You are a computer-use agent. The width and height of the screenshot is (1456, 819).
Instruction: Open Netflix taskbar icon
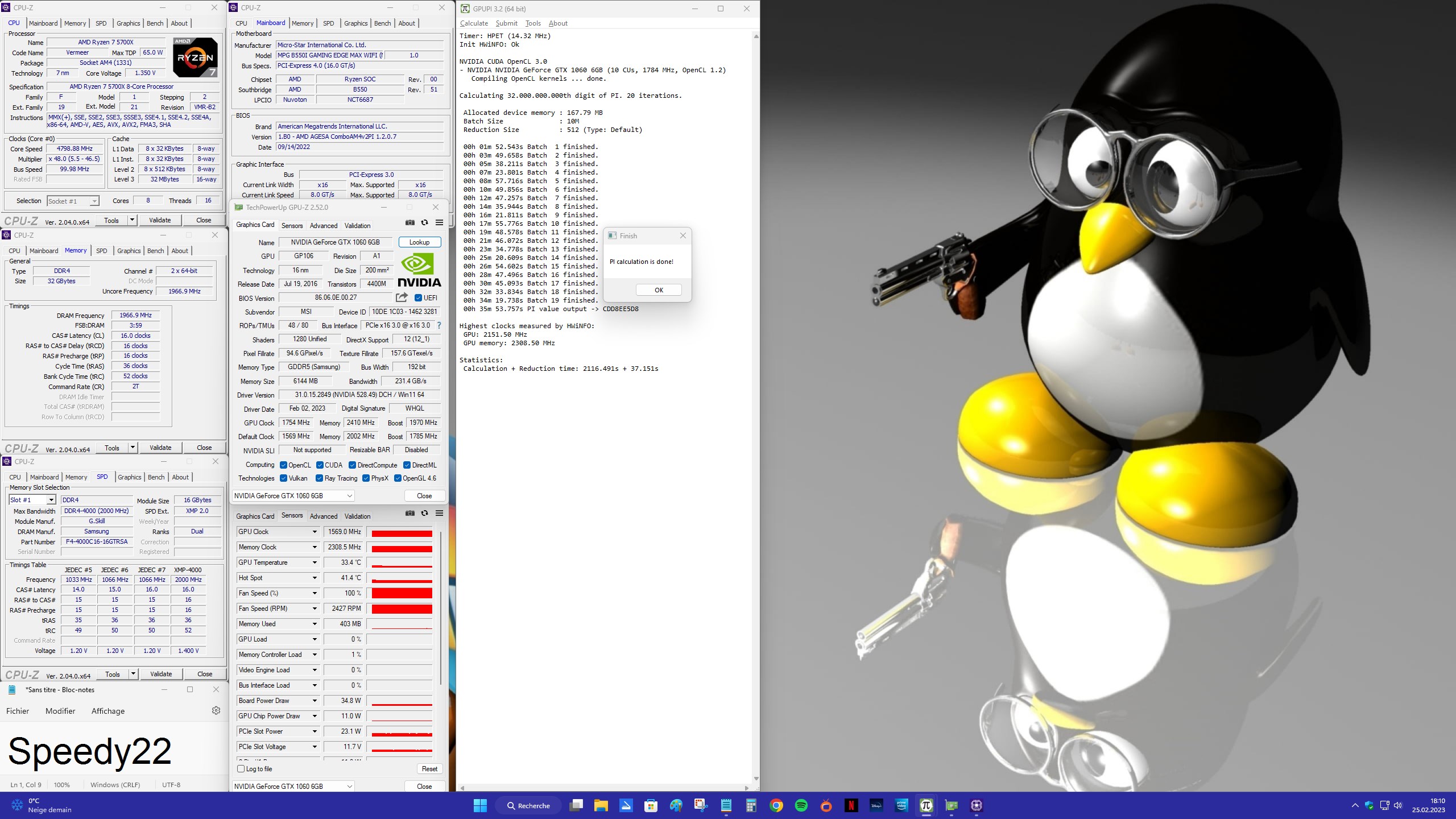851,805
